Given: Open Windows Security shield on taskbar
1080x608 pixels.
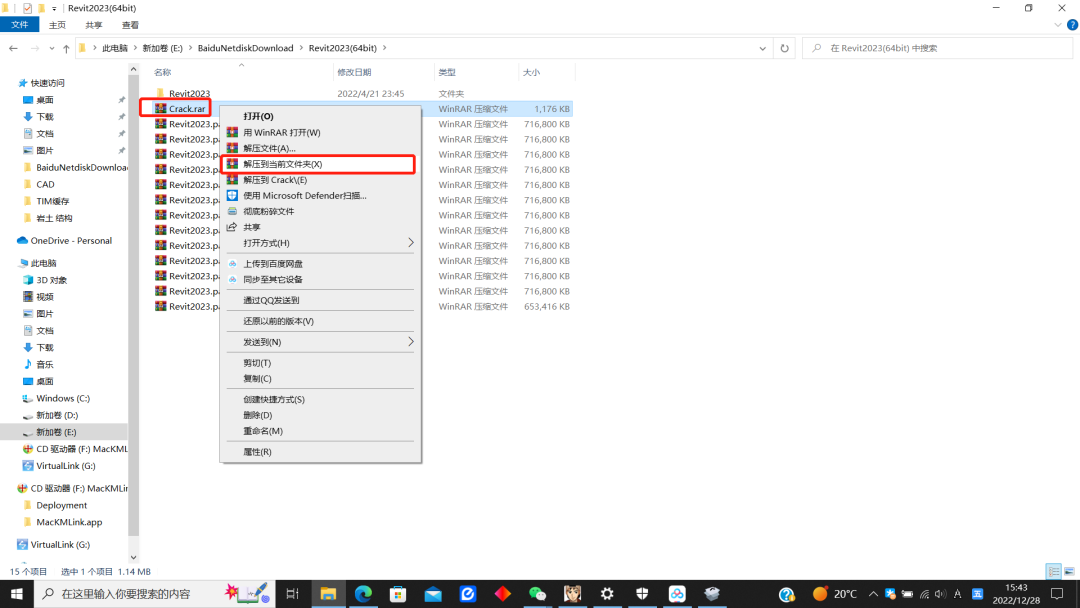Looking at the screenshot, I should [x=642, y=594].
